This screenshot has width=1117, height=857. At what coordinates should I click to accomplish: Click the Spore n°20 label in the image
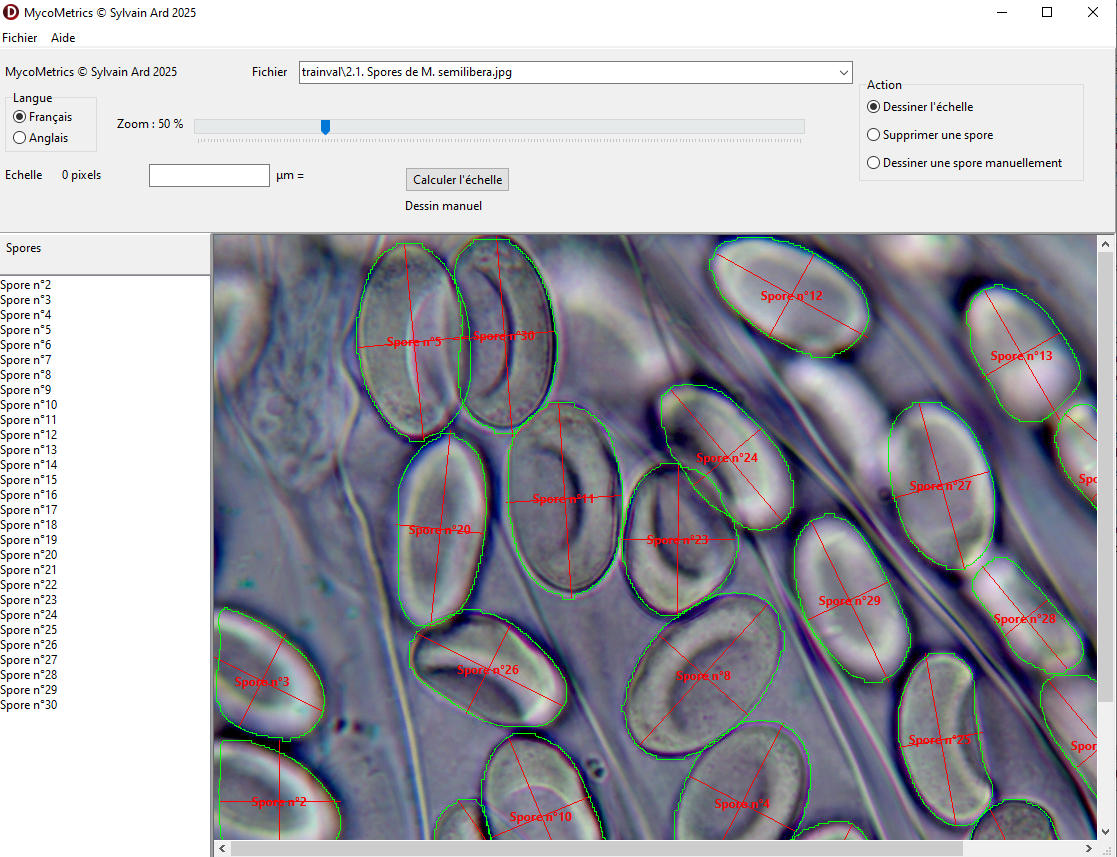coord(440,530)
